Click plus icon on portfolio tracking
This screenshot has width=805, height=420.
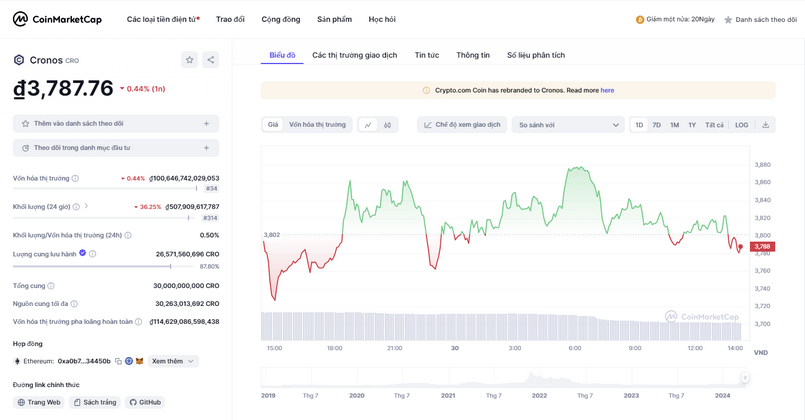[206, 148]
